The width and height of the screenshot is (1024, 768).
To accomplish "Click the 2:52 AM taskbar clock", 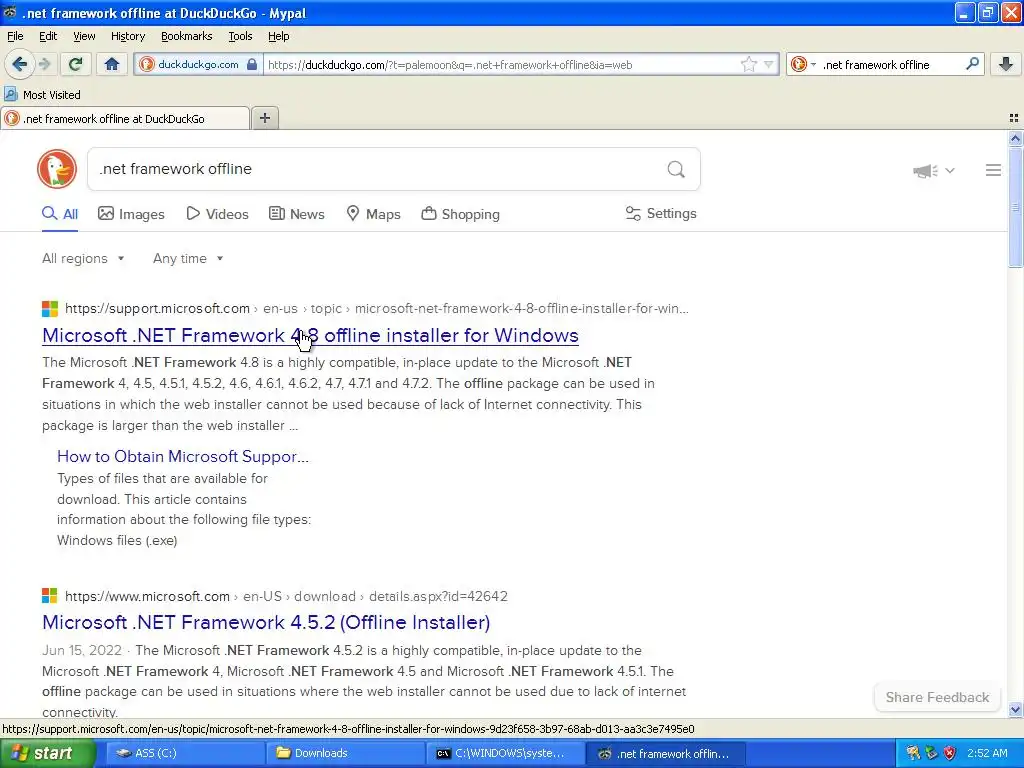I will (x=987, y=753).
